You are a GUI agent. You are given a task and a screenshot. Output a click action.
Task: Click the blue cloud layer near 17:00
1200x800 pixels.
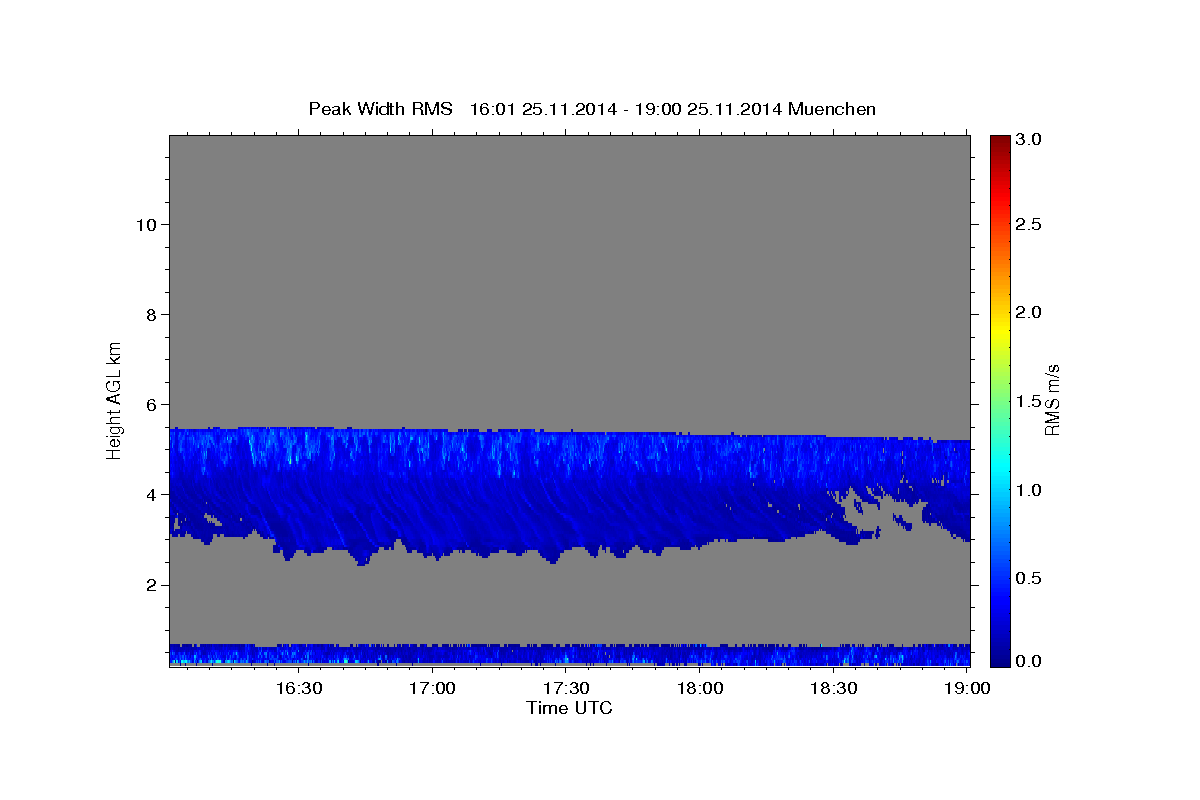click(x=433, y=490)
